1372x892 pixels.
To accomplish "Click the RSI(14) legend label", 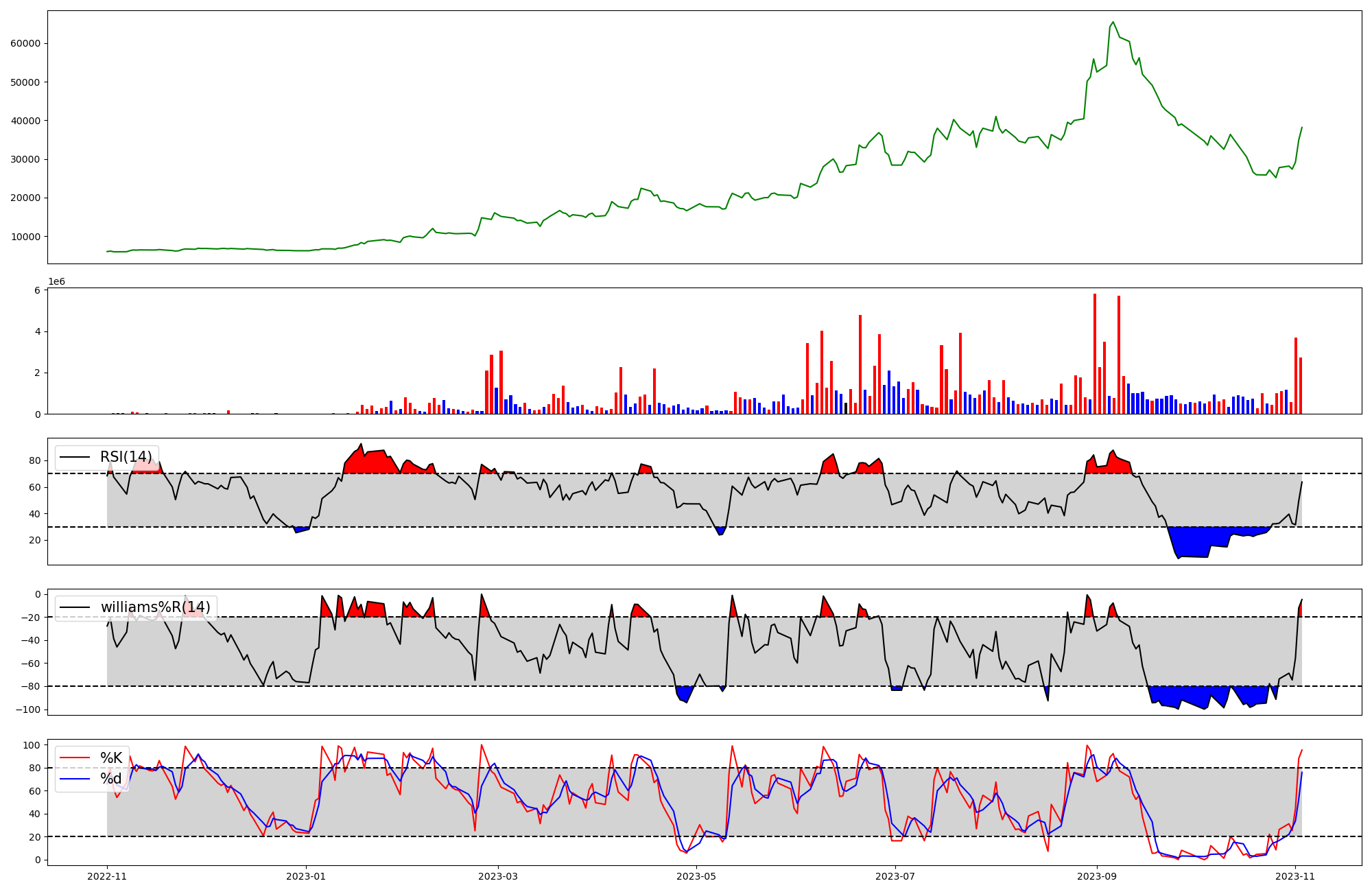I will (126, 457).
